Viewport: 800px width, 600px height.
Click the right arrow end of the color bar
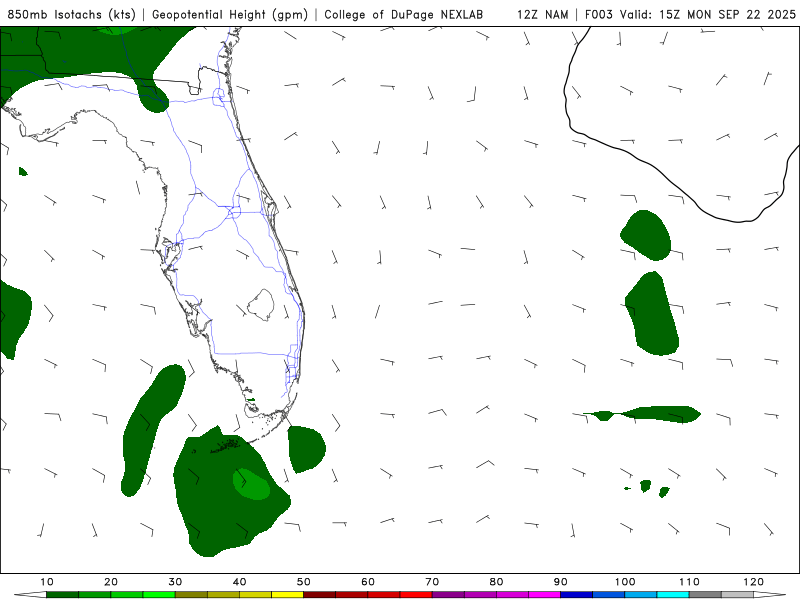770,595
